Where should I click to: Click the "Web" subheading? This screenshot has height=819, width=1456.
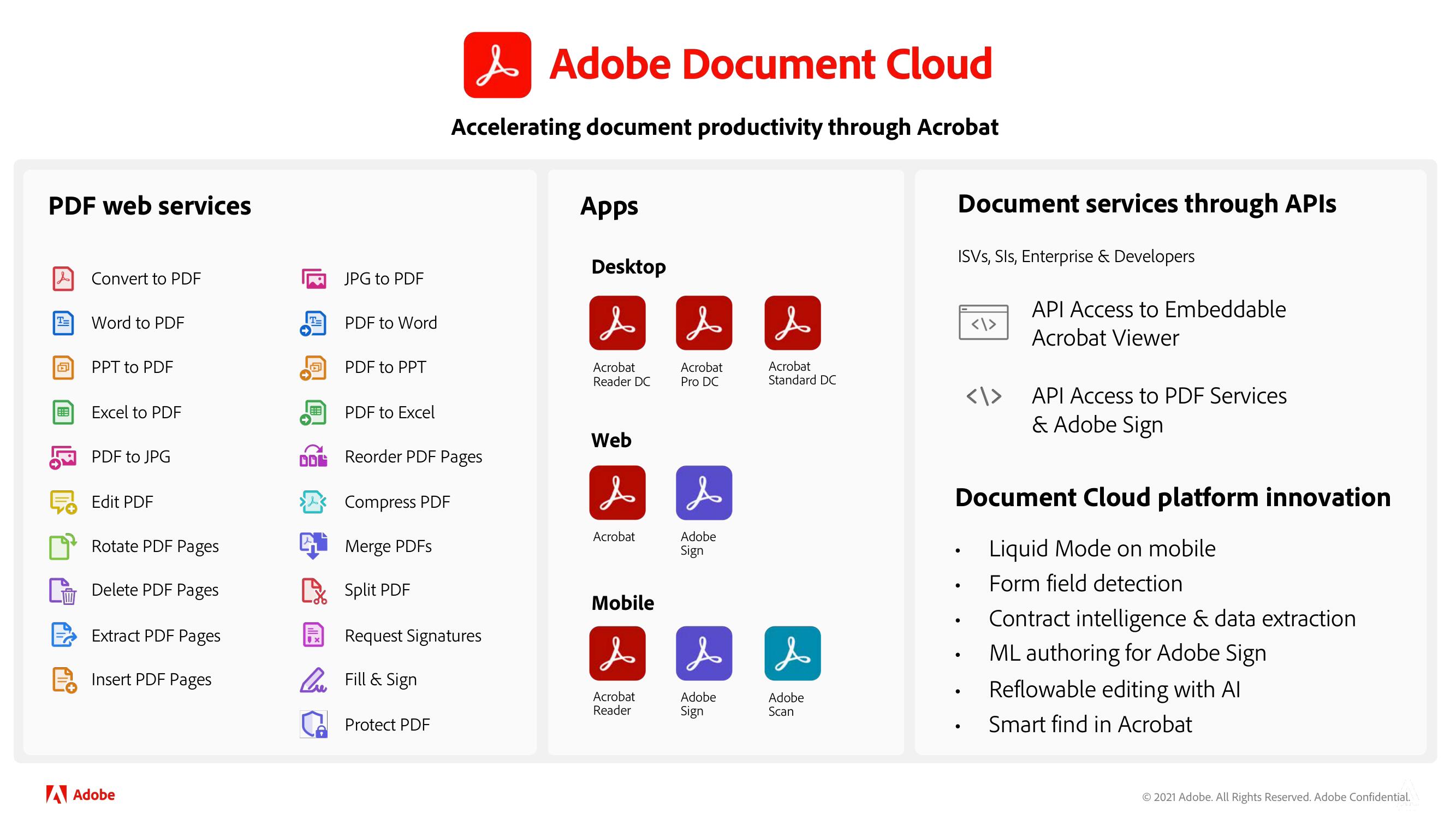(x=611, y=440)
